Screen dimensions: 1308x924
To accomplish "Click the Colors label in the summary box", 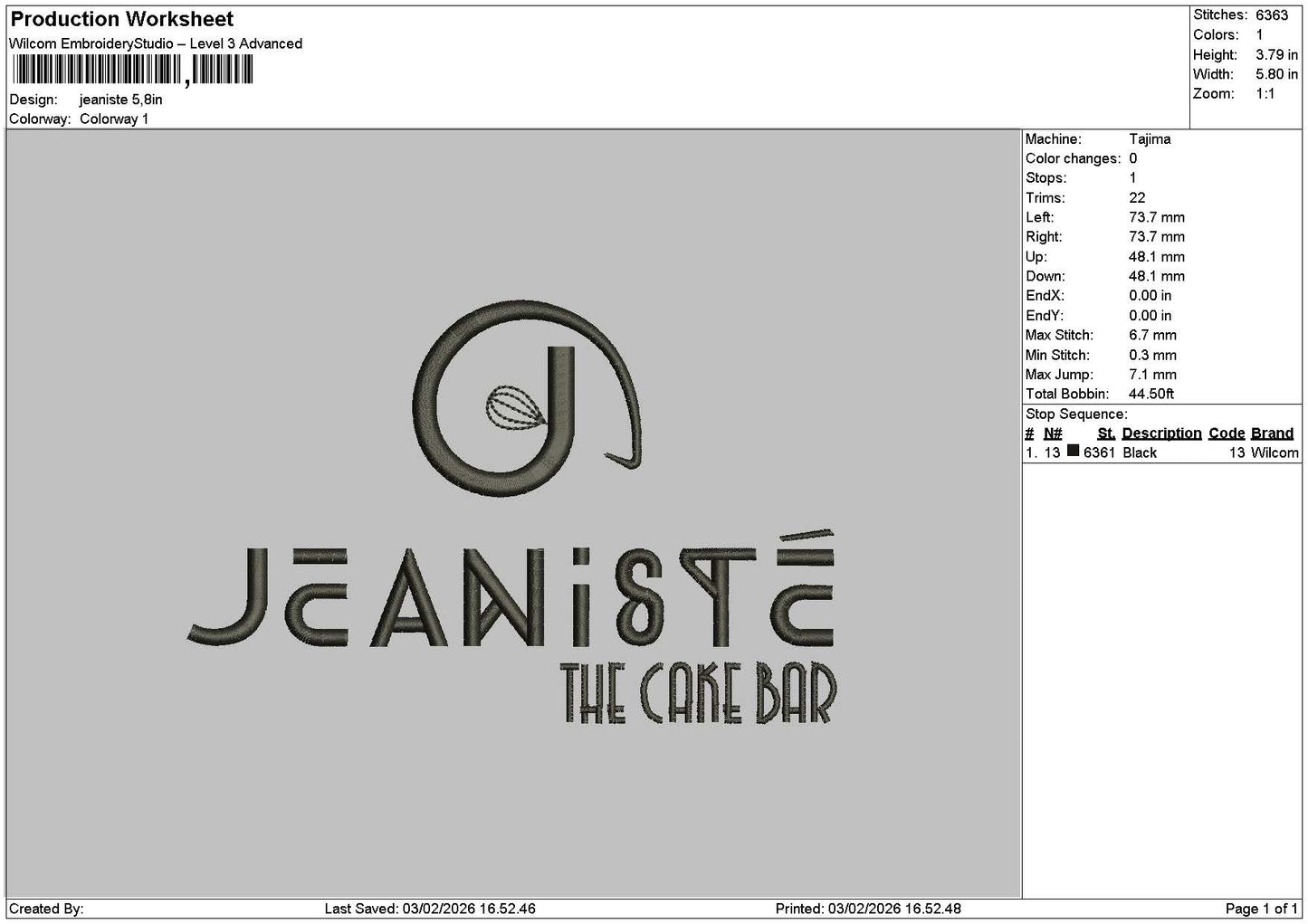I will 1216,35.
